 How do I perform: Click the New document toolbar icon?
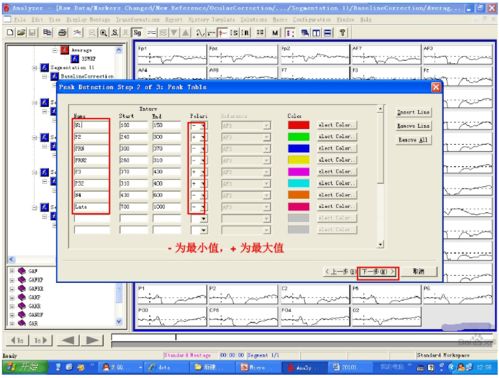click(x=10, y=33)
